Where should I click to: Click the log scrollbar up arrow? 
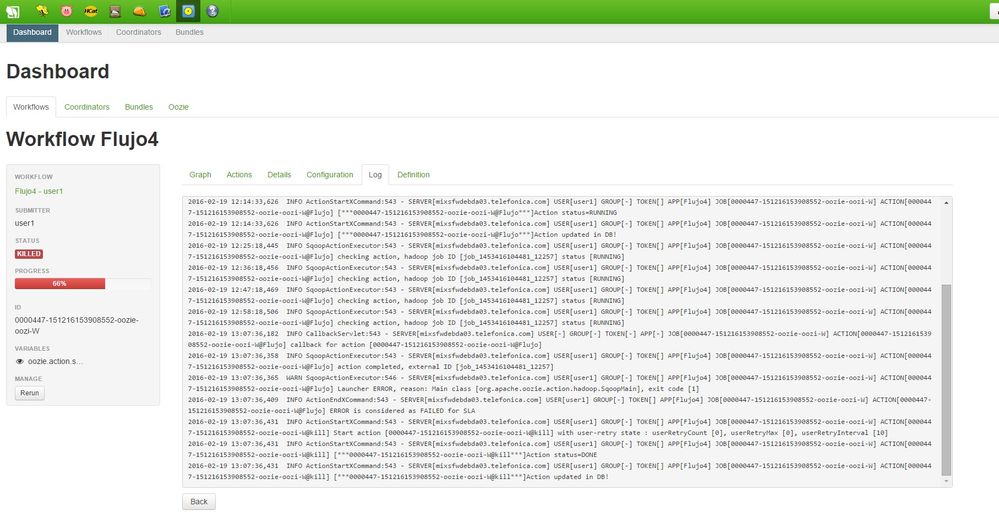pos(945,202)
